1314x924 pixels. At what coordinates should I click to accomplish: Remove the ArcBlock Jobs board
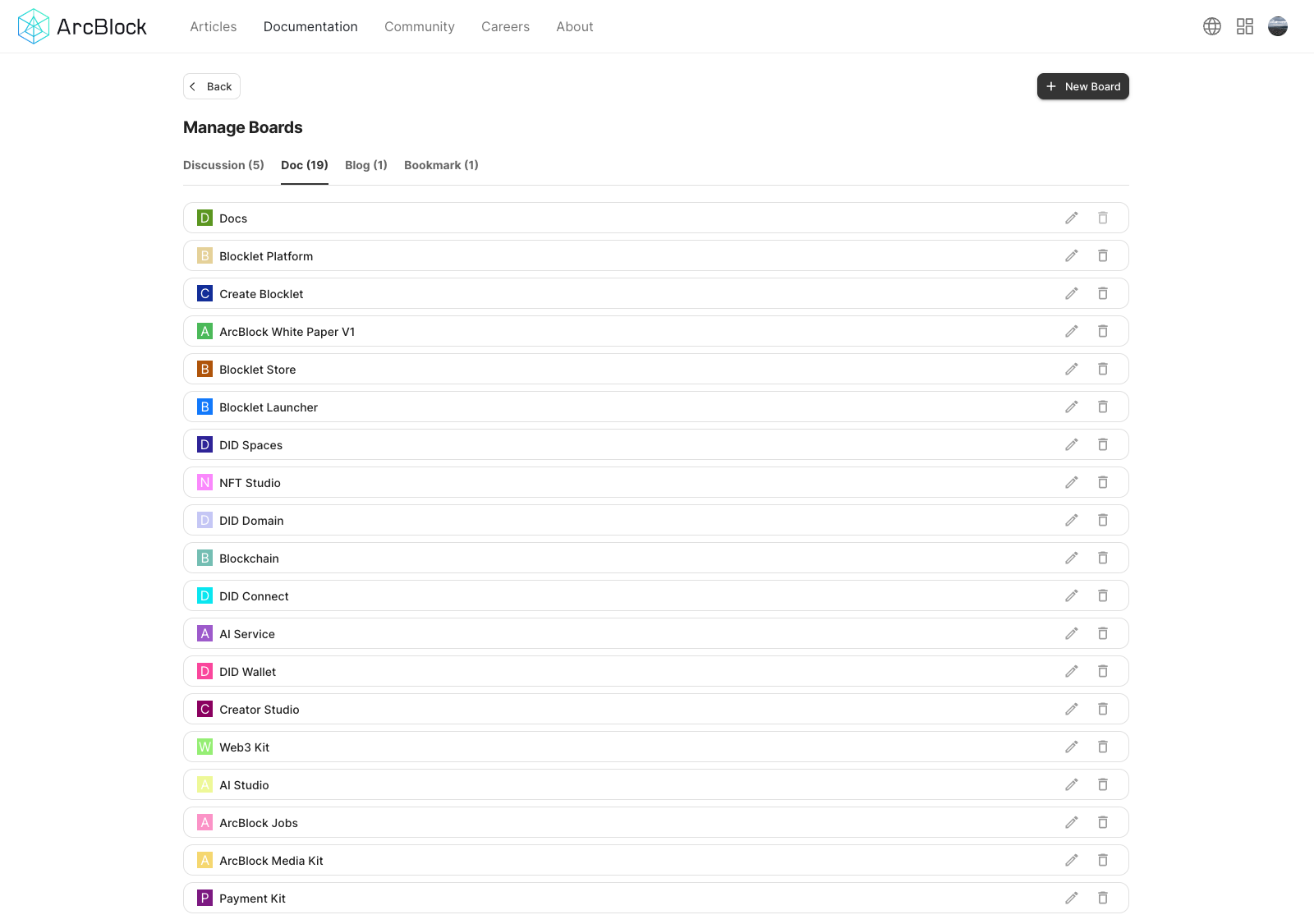(x=1103, y=823)
